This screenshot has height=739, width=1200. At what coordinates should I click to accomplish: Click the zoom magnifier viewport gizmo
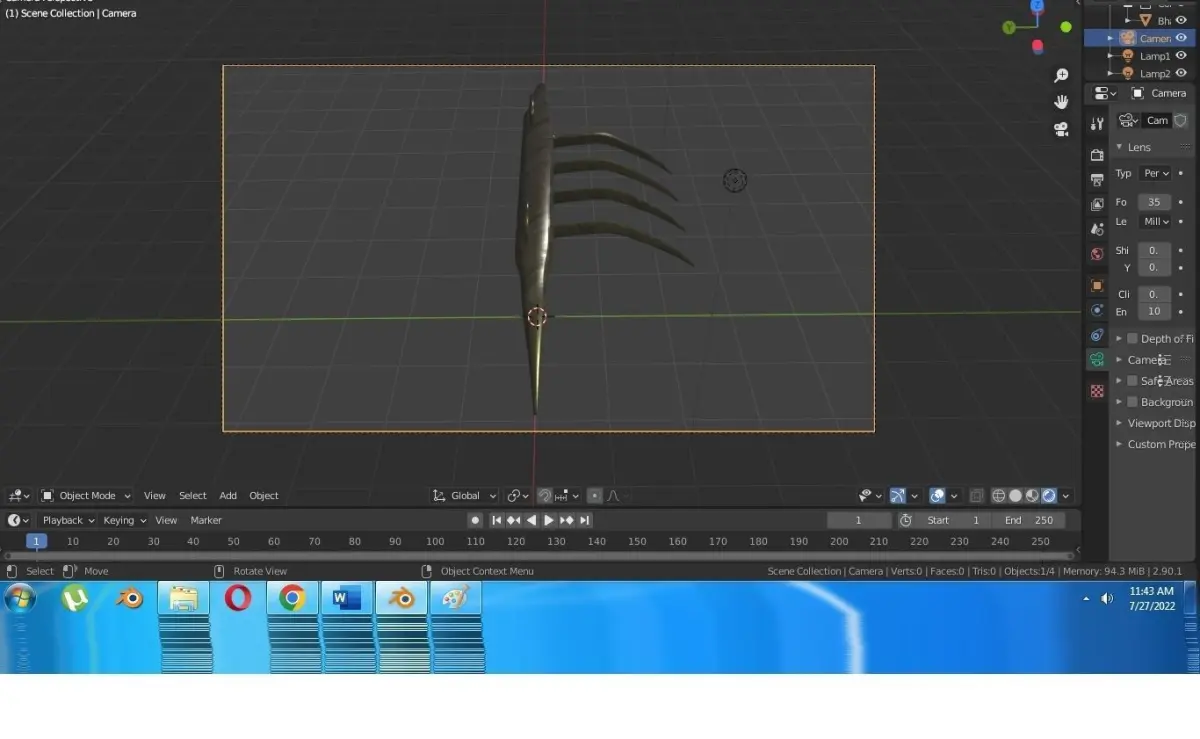[1061, 75]
